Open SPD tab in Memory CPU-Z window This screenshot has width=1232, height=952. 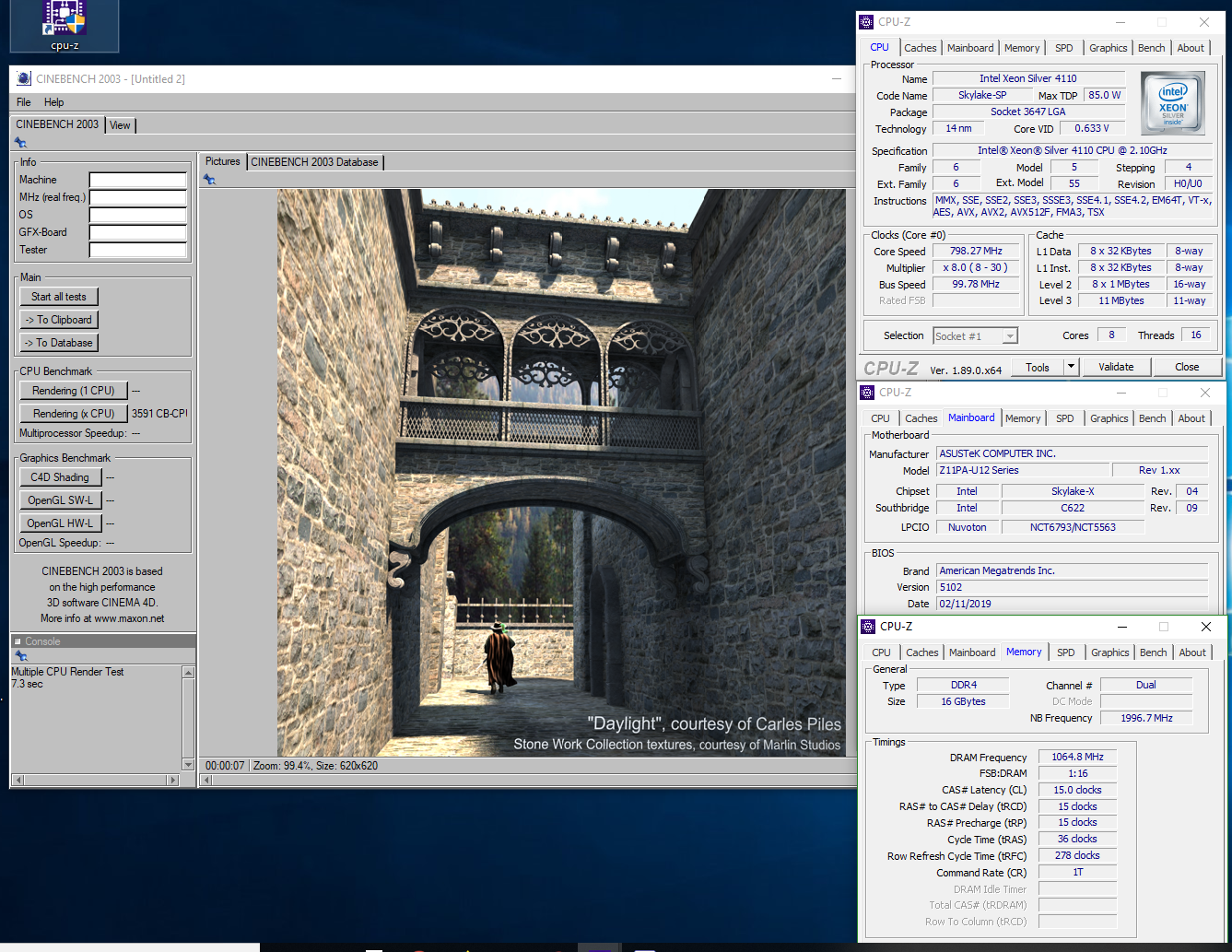coord(1065,652)
